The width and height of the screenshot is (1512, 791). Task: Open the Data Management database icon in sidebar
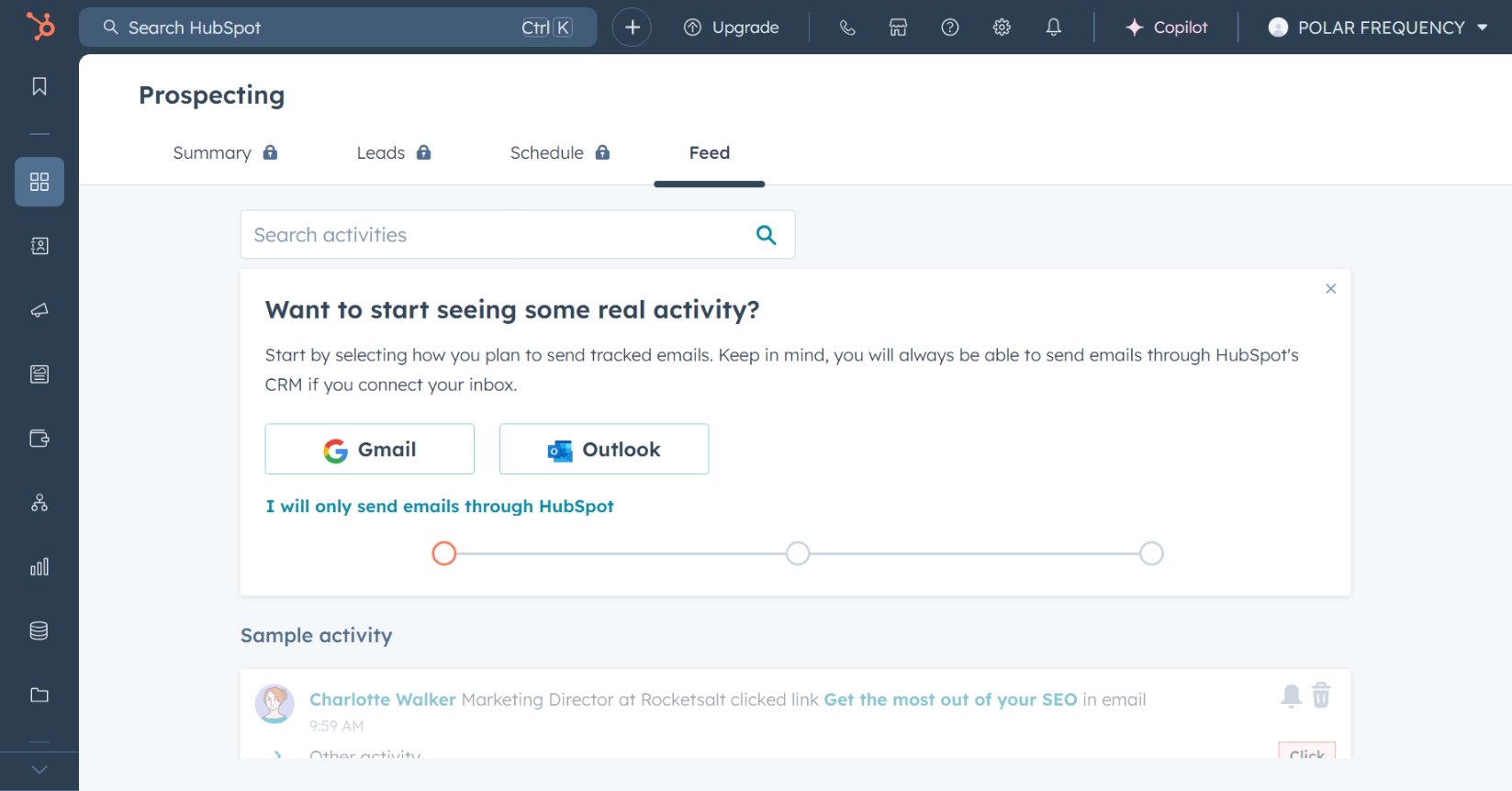click(39, 631)
